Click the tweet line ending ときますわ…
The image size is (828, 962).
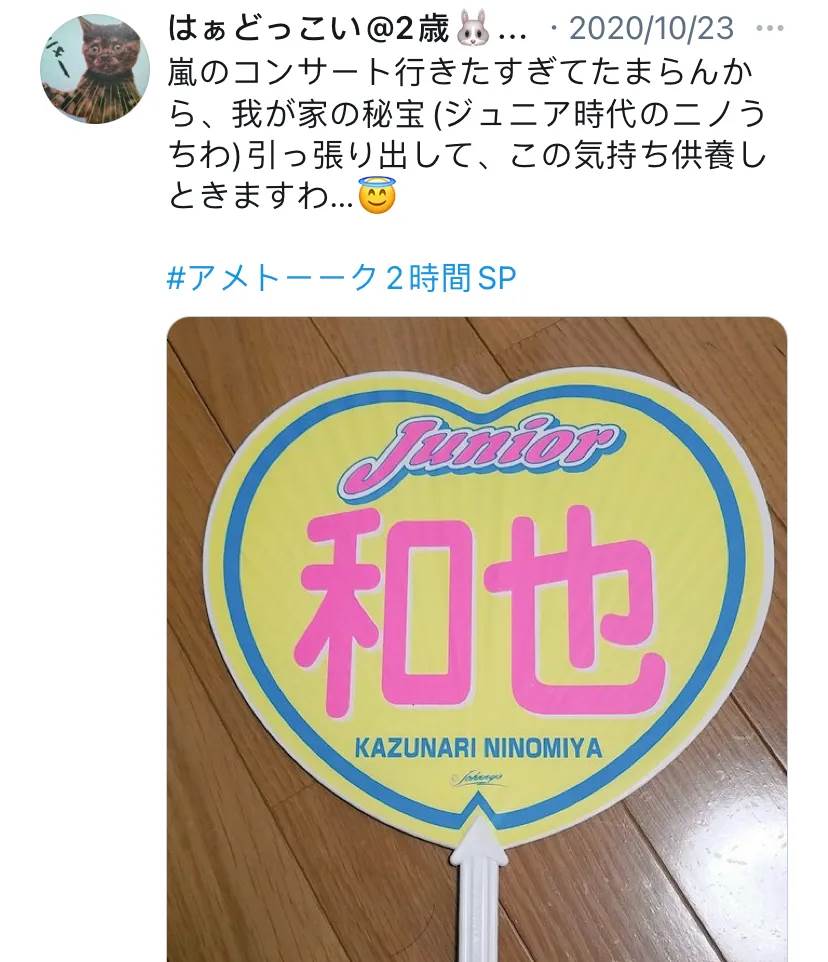[x=261, y=196]
